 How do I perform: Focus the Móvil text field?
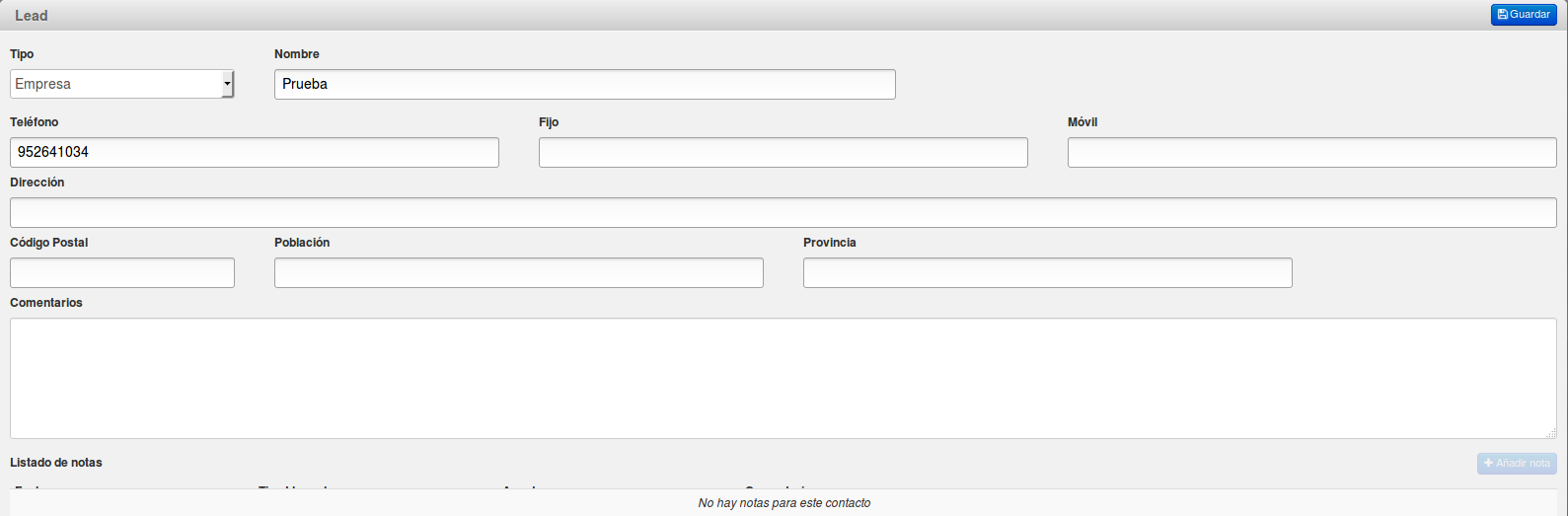click(x=1311, y=152)
